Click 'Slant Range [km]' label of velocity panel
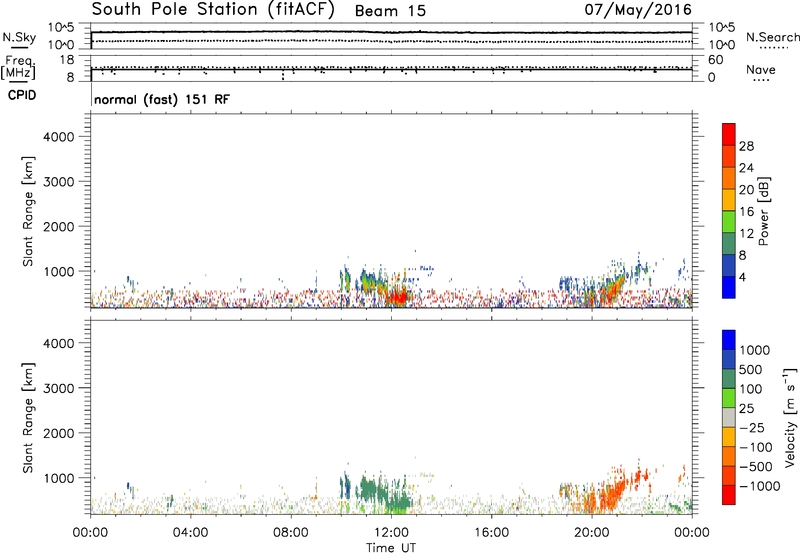 tap(28, 418)
